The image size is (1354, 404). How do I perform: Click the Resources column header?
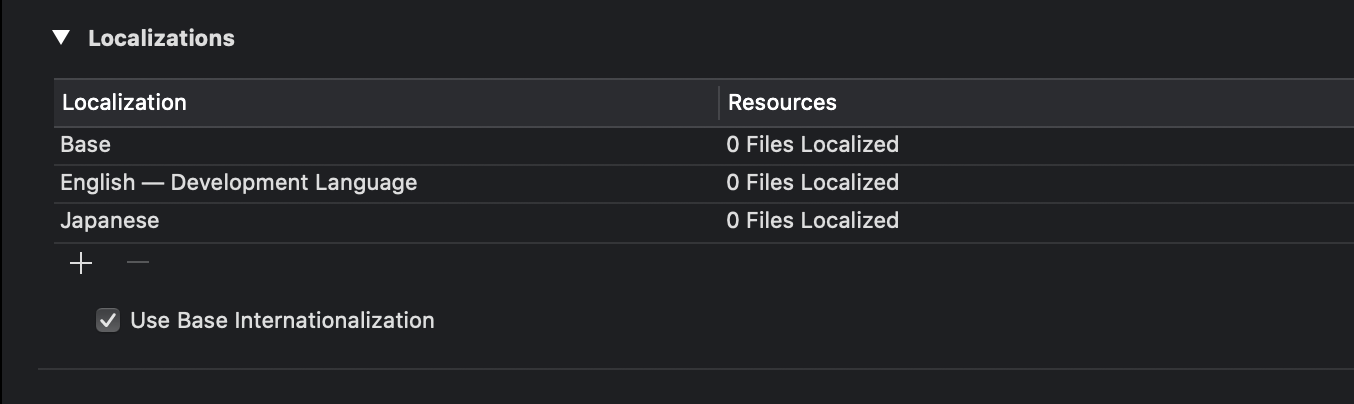[x=782, y=102]
